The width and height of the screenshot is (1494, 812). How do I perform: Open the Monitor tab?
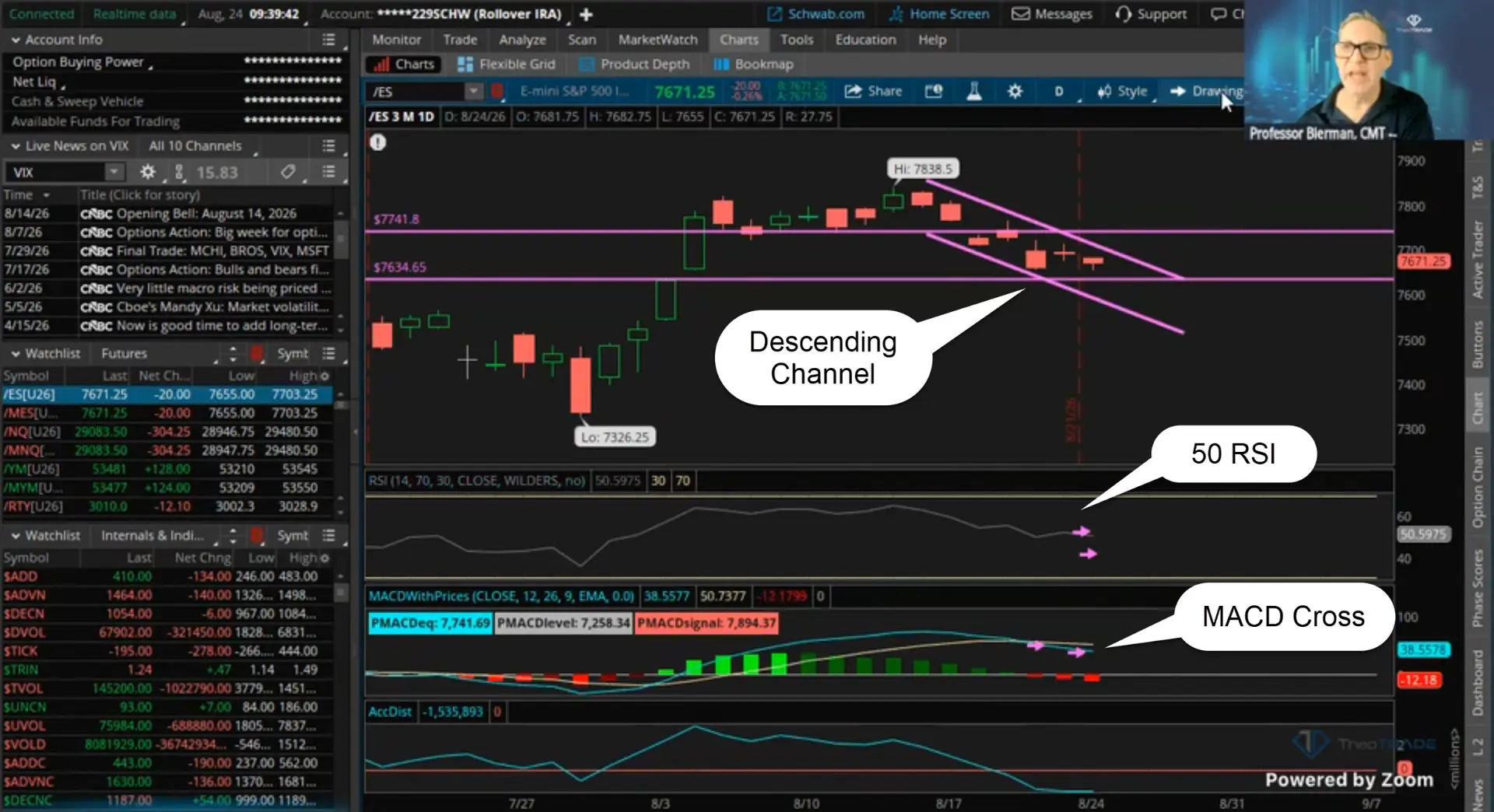pyautogui.click(x=396, y=40)
